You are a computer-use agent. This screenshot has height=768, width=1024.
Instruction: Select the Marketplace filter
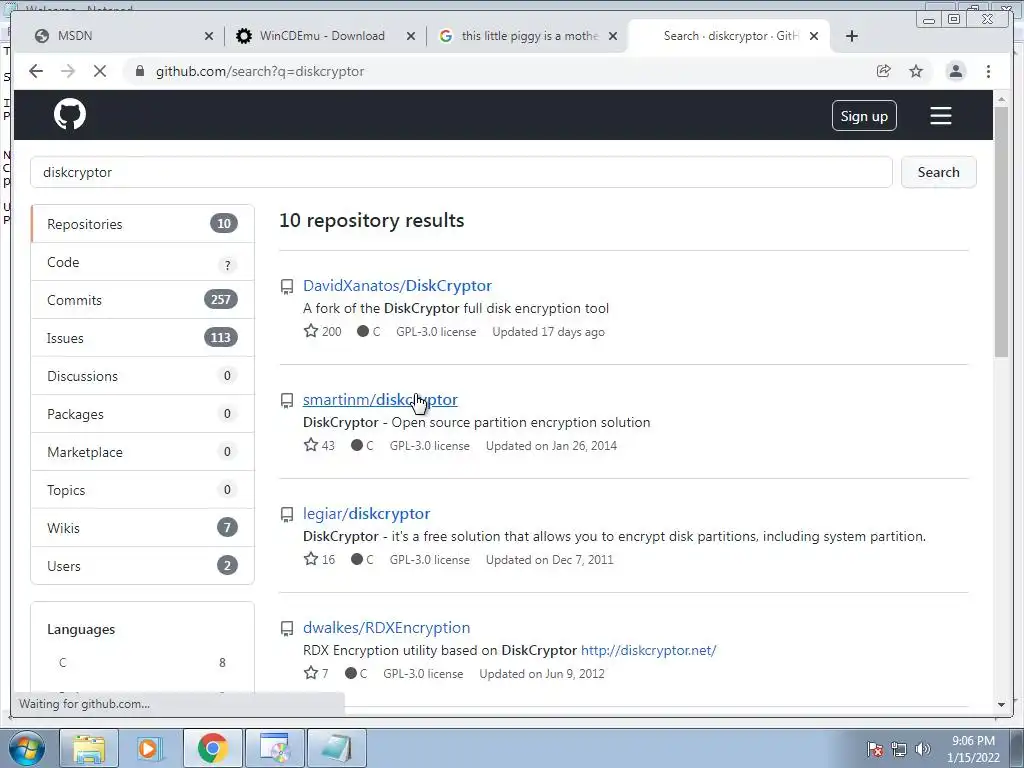pyautogui.click(x=142, y=452)
